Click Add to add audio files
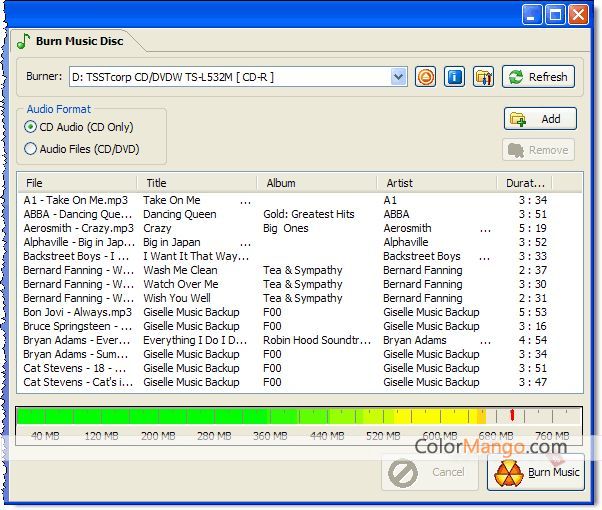602x510 pixels. pyautogui.click(x=540, y=119)
